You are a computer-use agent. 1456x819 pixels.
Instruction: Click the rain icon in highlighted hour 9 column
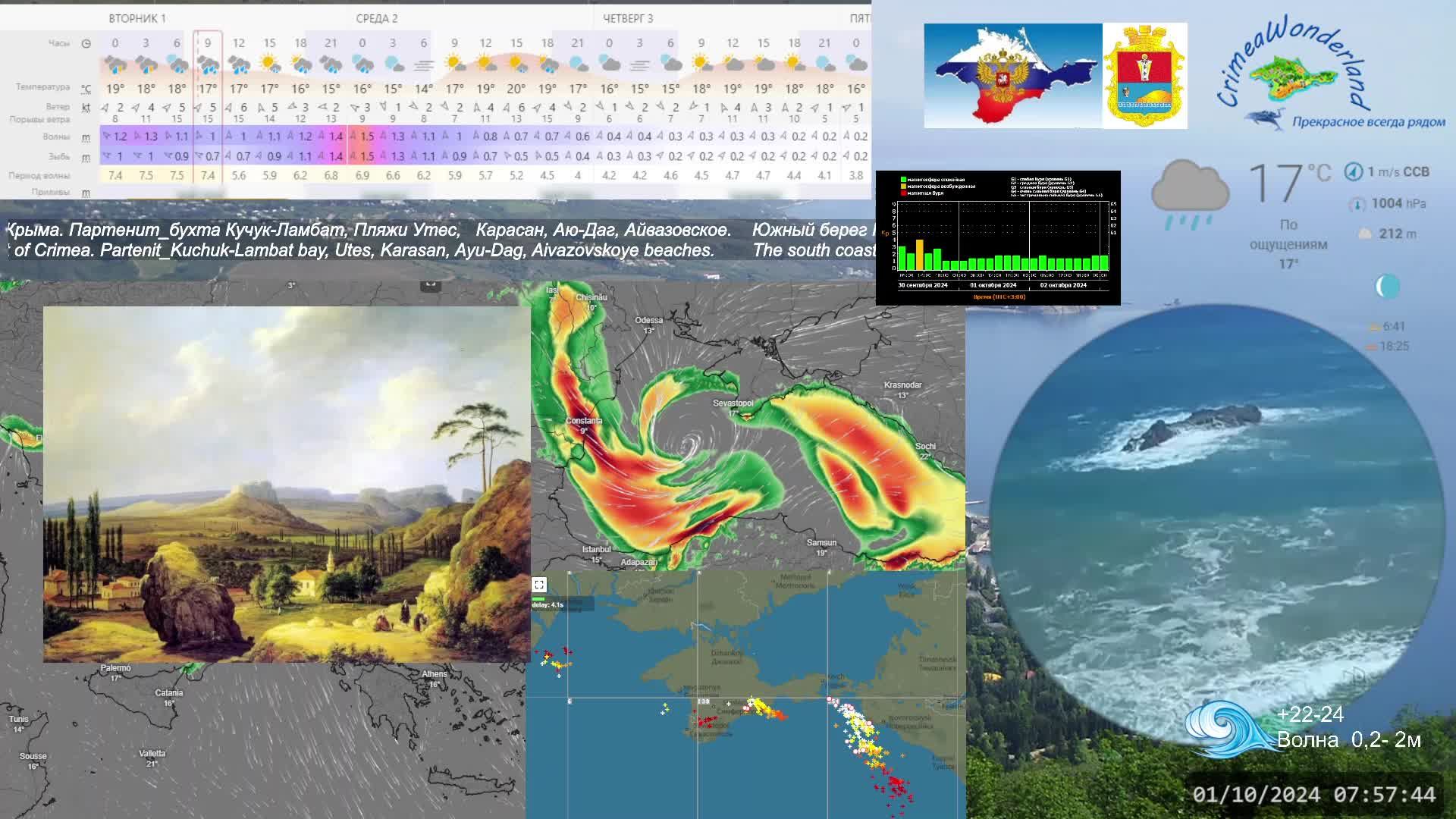[207, 65]
